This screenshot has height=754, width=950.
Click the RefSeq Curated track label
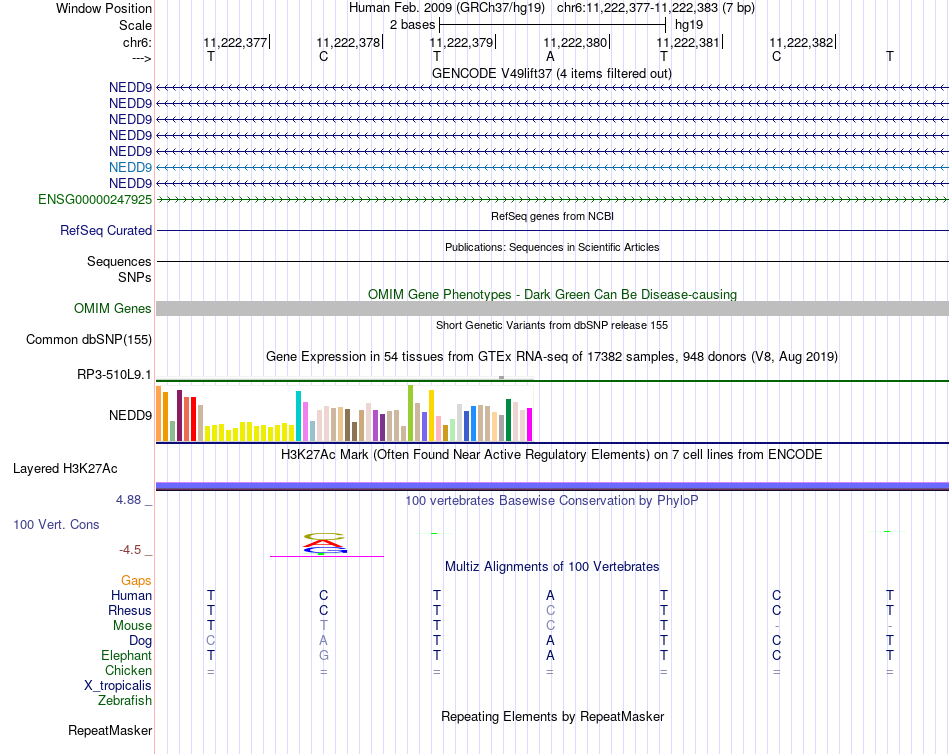point(106,230)
